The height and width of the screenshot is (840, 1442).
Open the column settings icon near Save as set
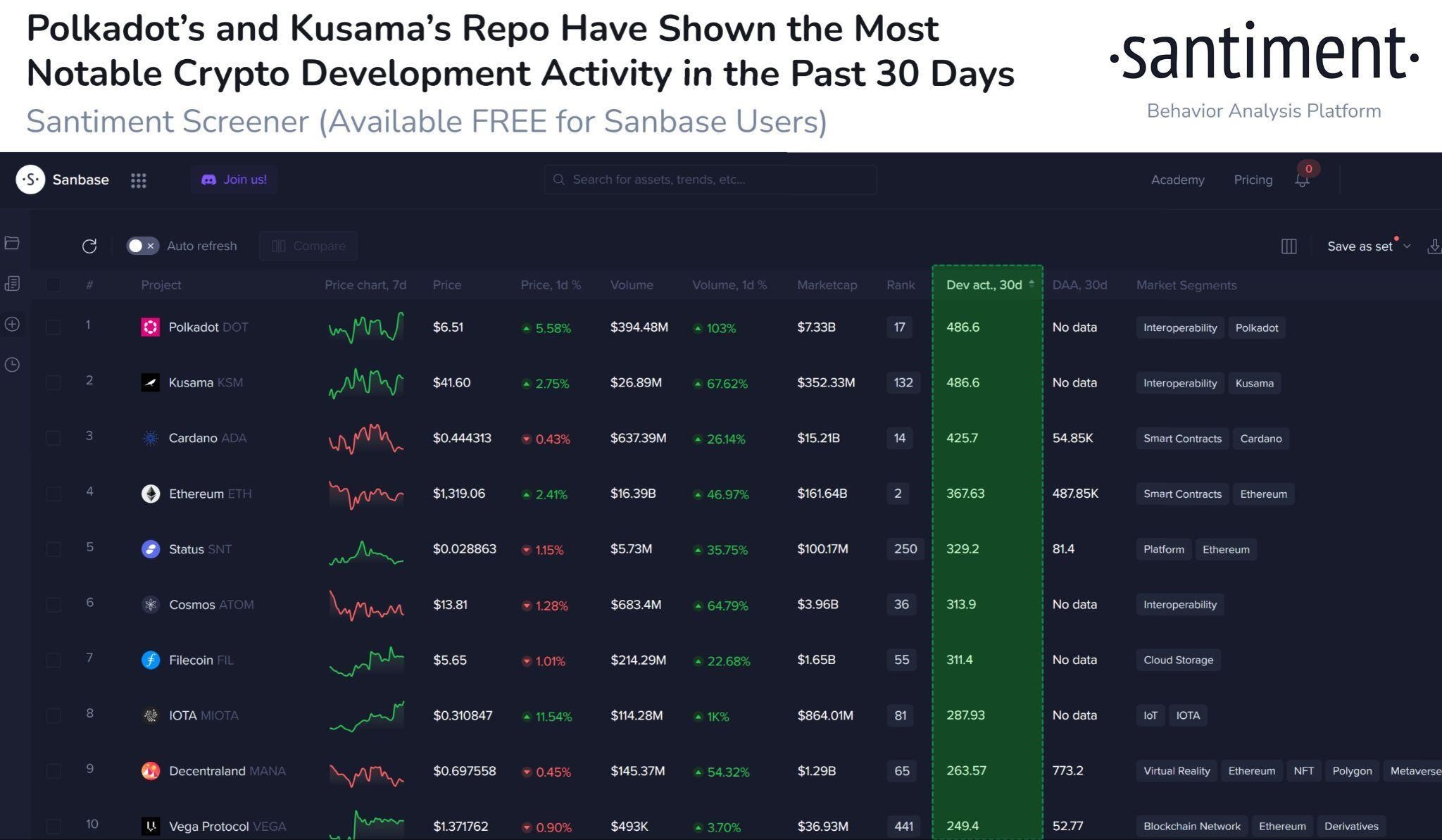1289,246
